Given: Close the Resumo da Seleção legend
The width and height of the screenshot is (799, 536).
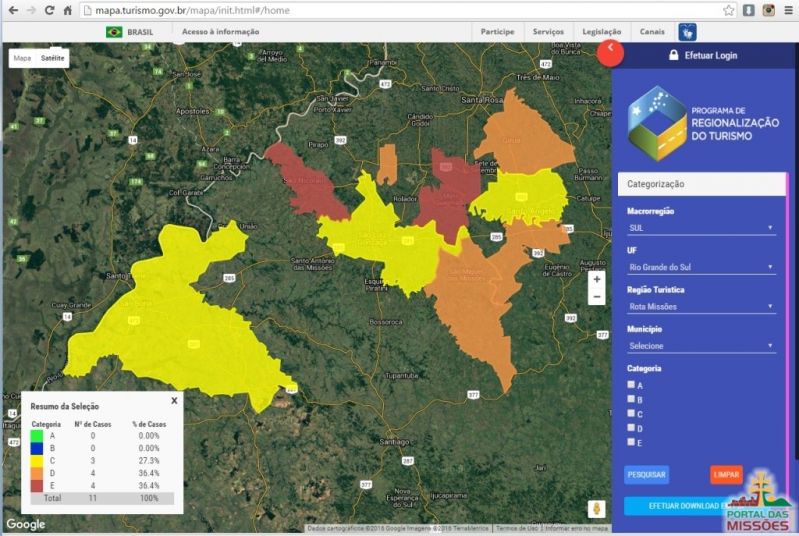Looking at the screenshot, I should coord(174,400).
